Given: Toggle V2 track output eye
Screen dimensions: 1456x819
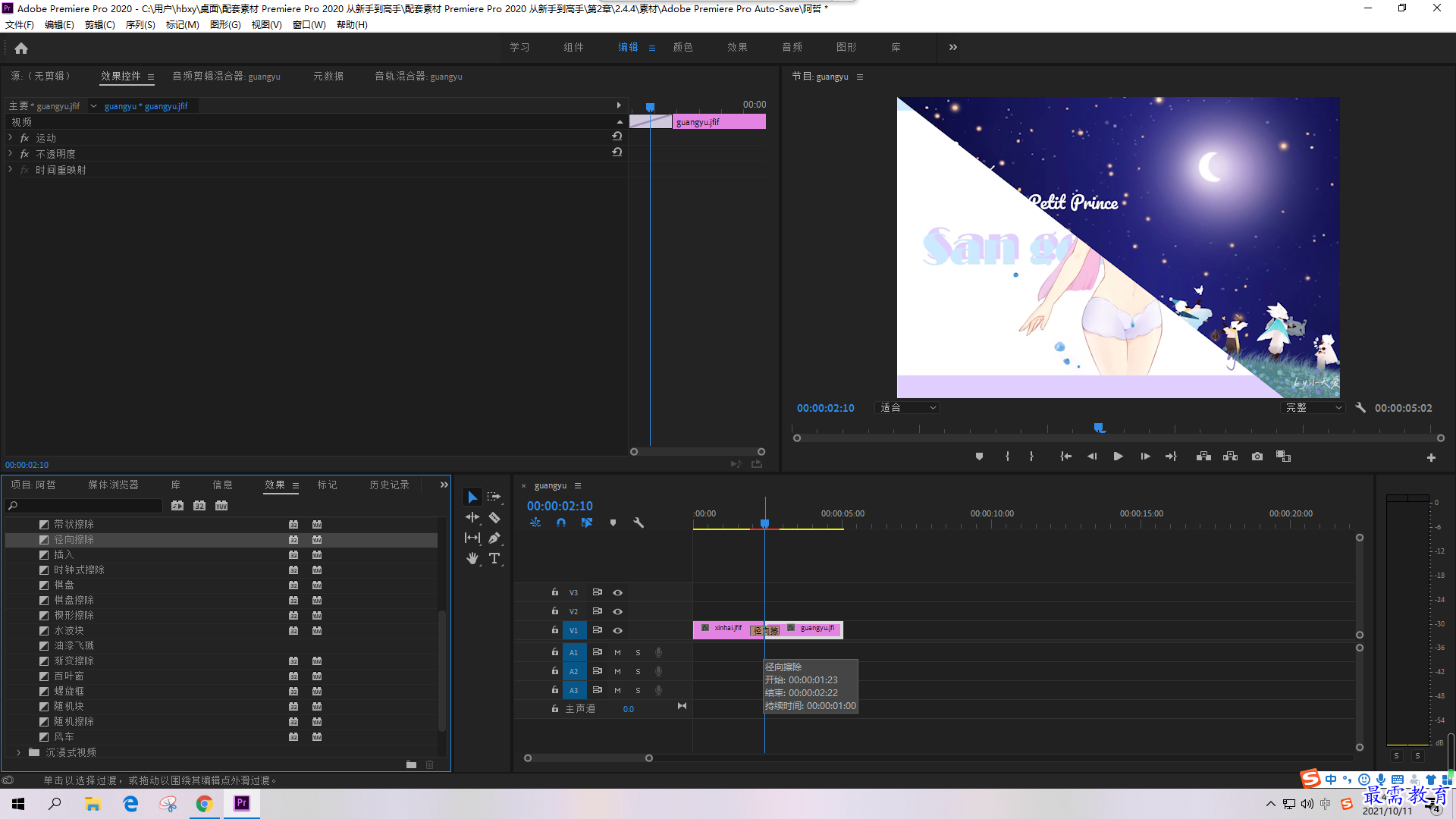Looking at the screenshot, I should coord(617,611).
